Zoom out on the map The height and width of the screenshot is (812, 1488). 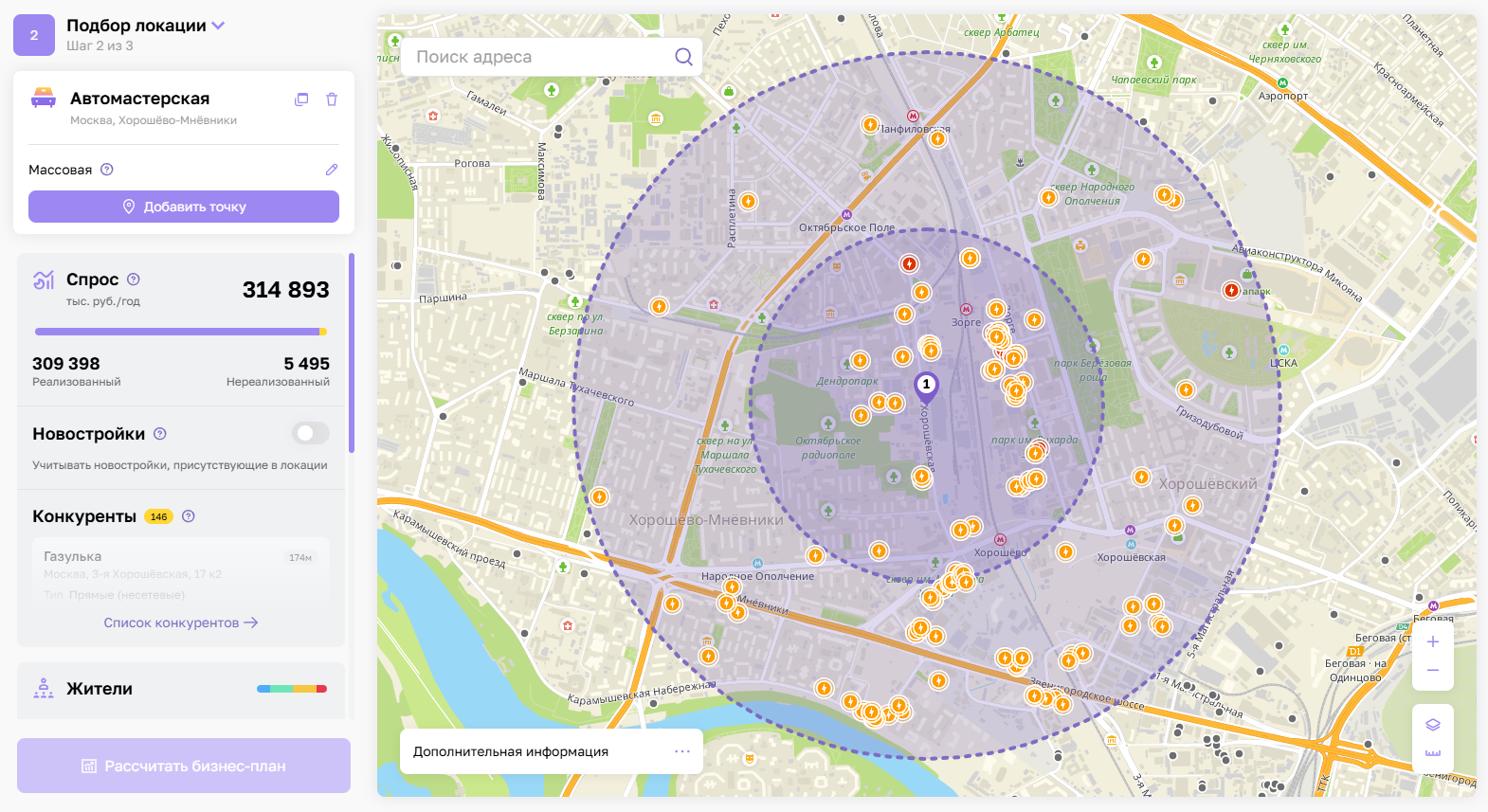pyautogui.click(x=1433, y=671)
